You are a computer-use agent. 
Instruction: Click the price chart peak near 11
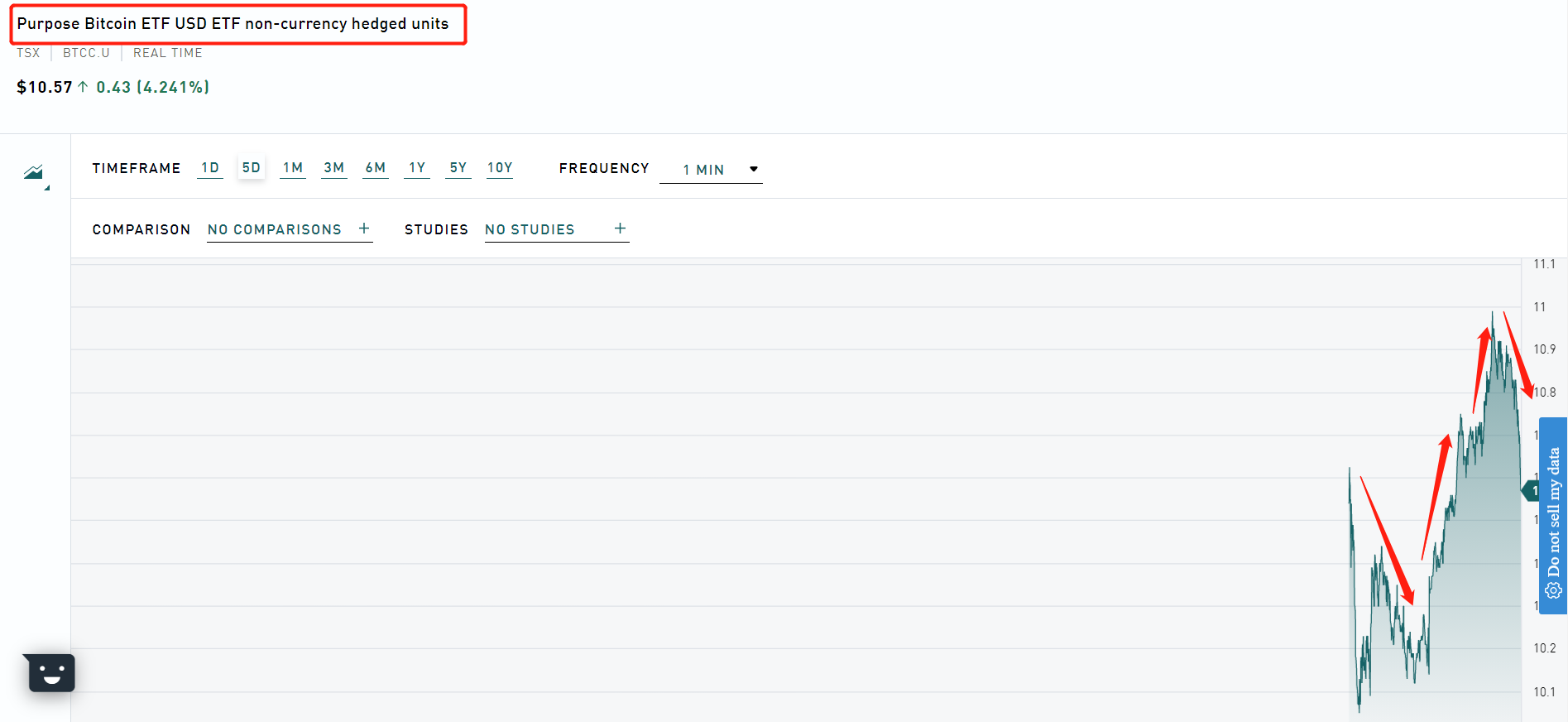[x=1493, y=315]
